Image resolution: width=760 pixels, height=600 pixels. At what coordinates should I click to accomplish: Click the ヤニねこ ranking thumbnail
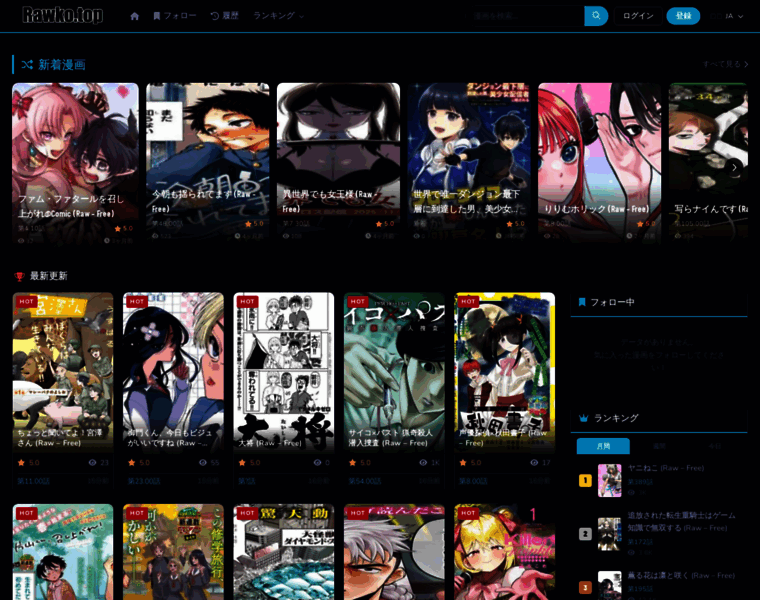(x=610, y=480)
